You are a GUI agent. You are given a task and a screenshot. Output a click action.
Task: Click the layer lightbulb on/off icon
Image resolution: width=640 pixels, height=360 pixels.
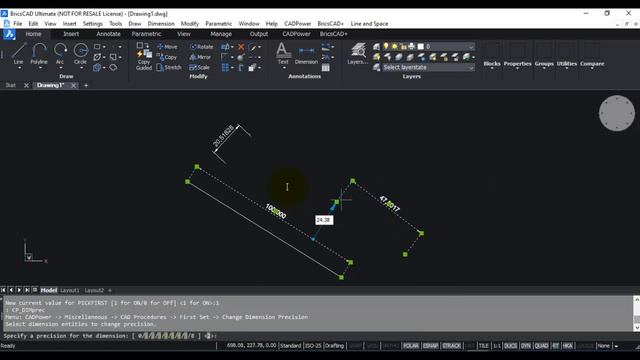(x=386, y=47)
